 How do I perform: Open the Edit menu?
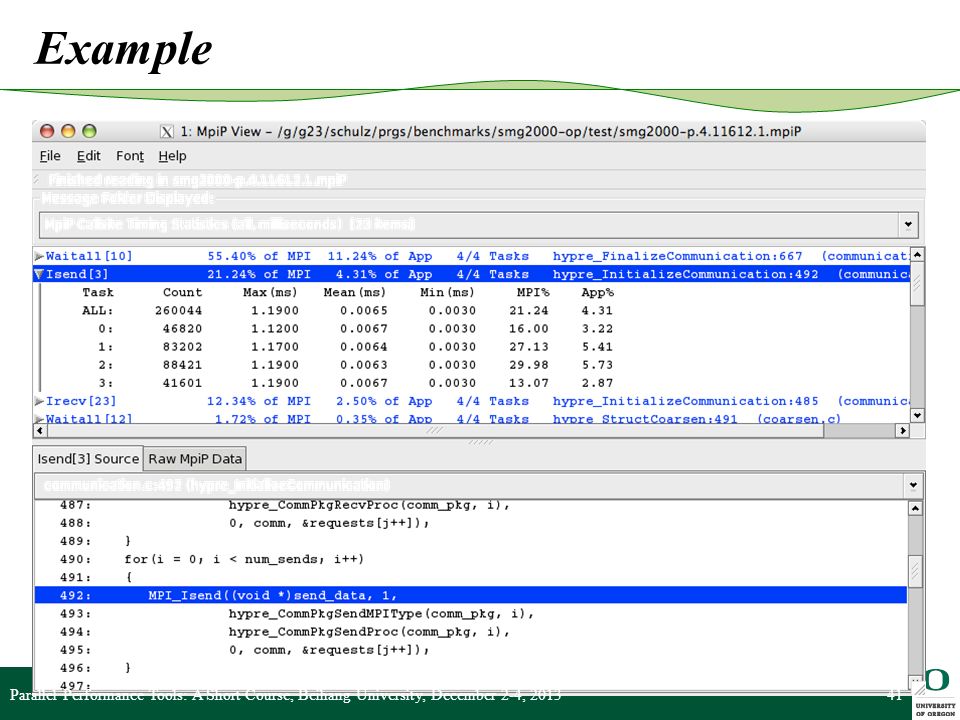pyautogui.click(x=88, y=156)
